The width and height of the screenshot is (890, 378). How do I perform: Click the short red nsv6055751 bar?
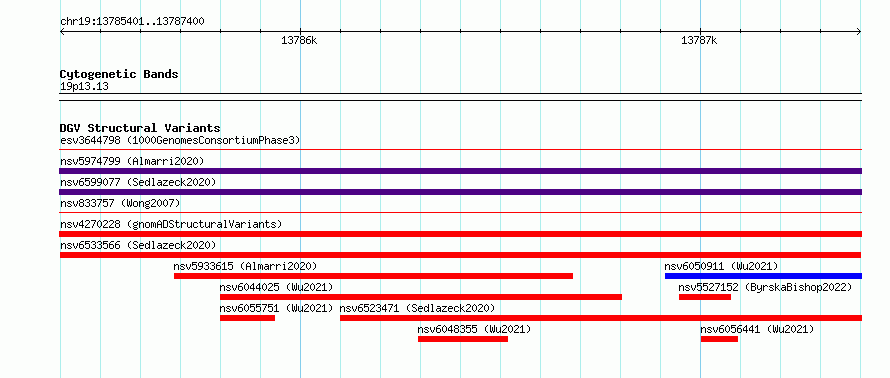[x=247, y=318]
